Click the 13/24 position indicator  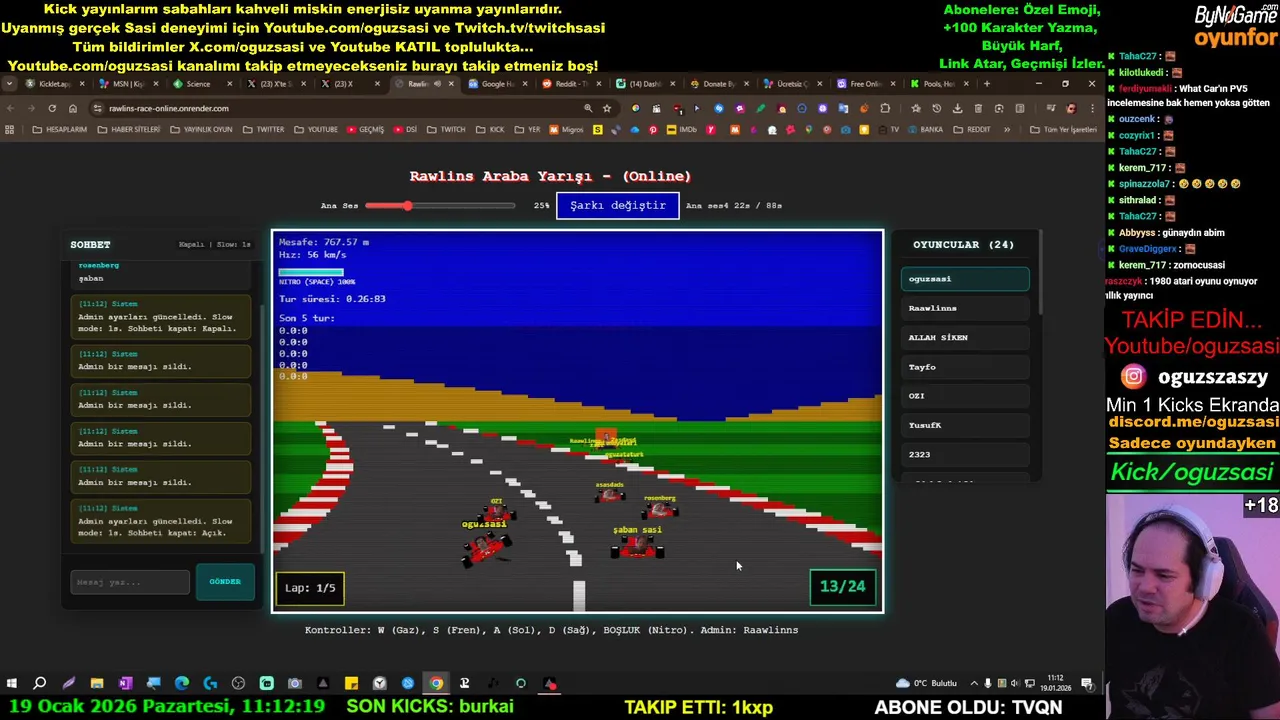click(842, 587)
